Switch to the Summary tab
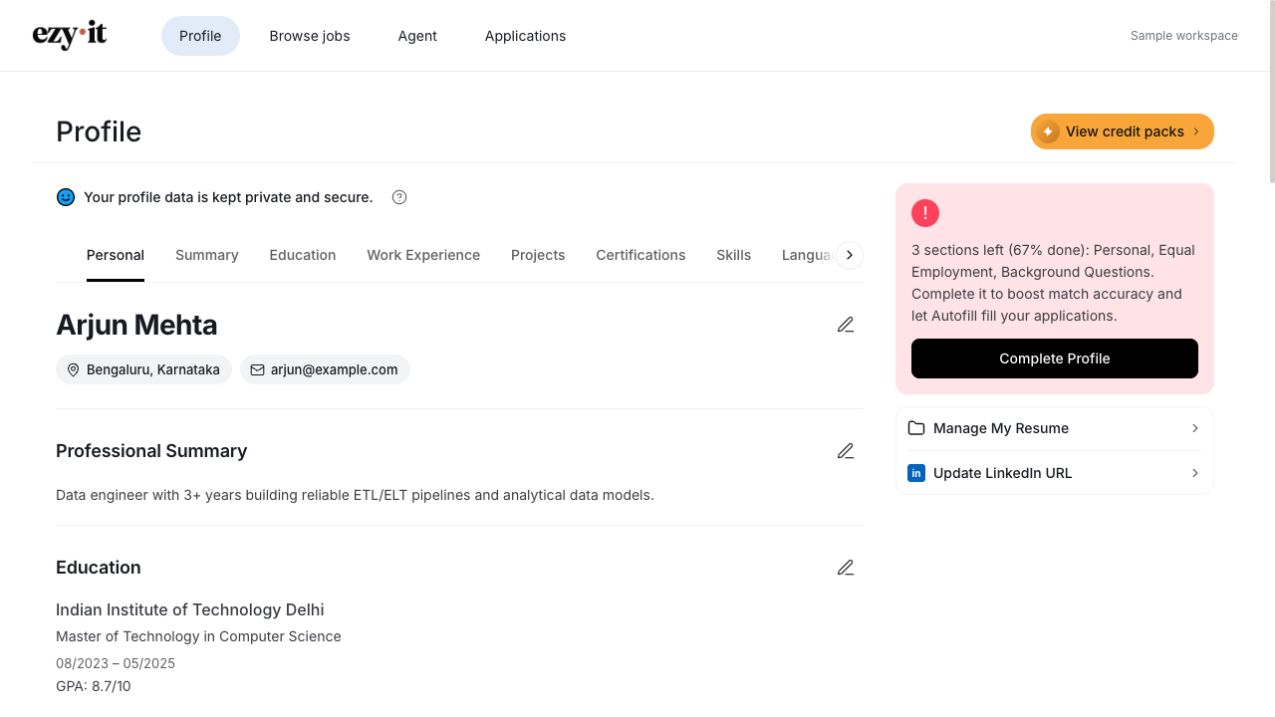This screenshot has height=717, width=1275. point(207,255)
